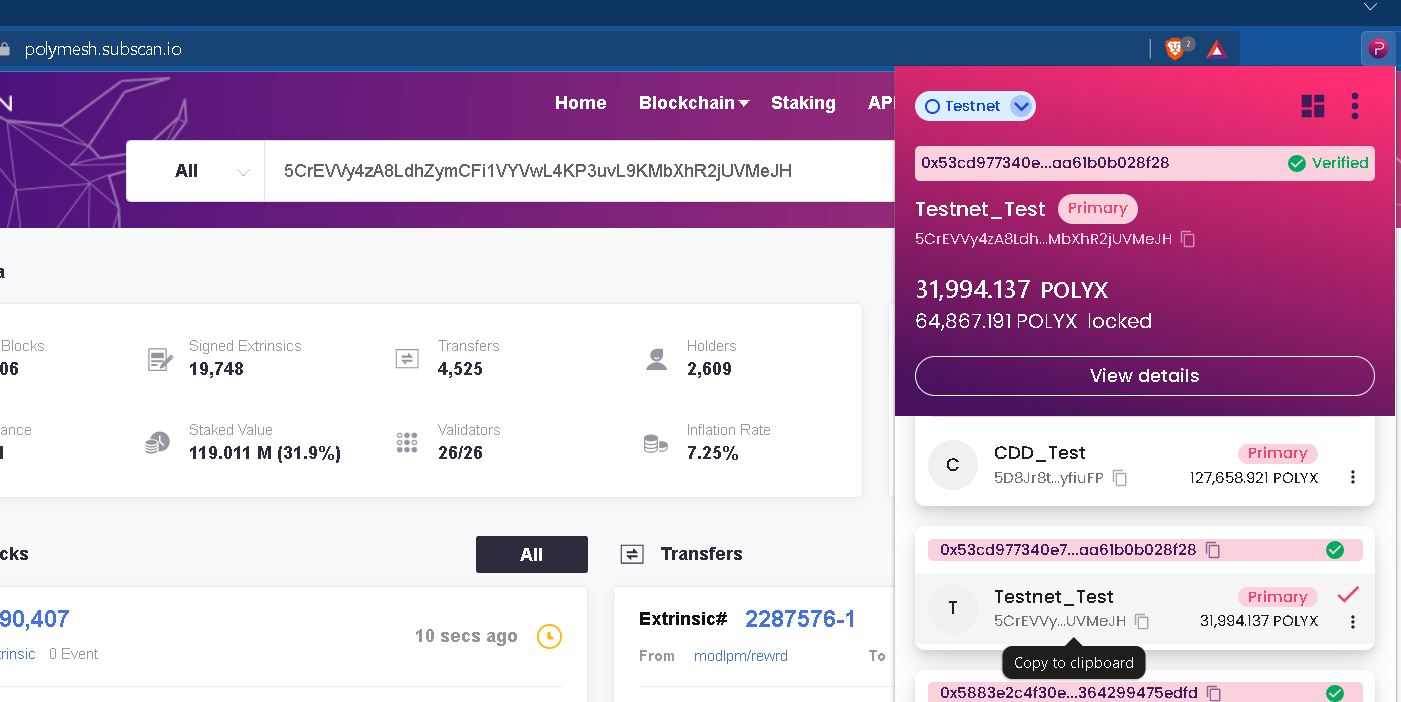Go to the Staking menu item

pyautogui.click(x=803, y=103)
